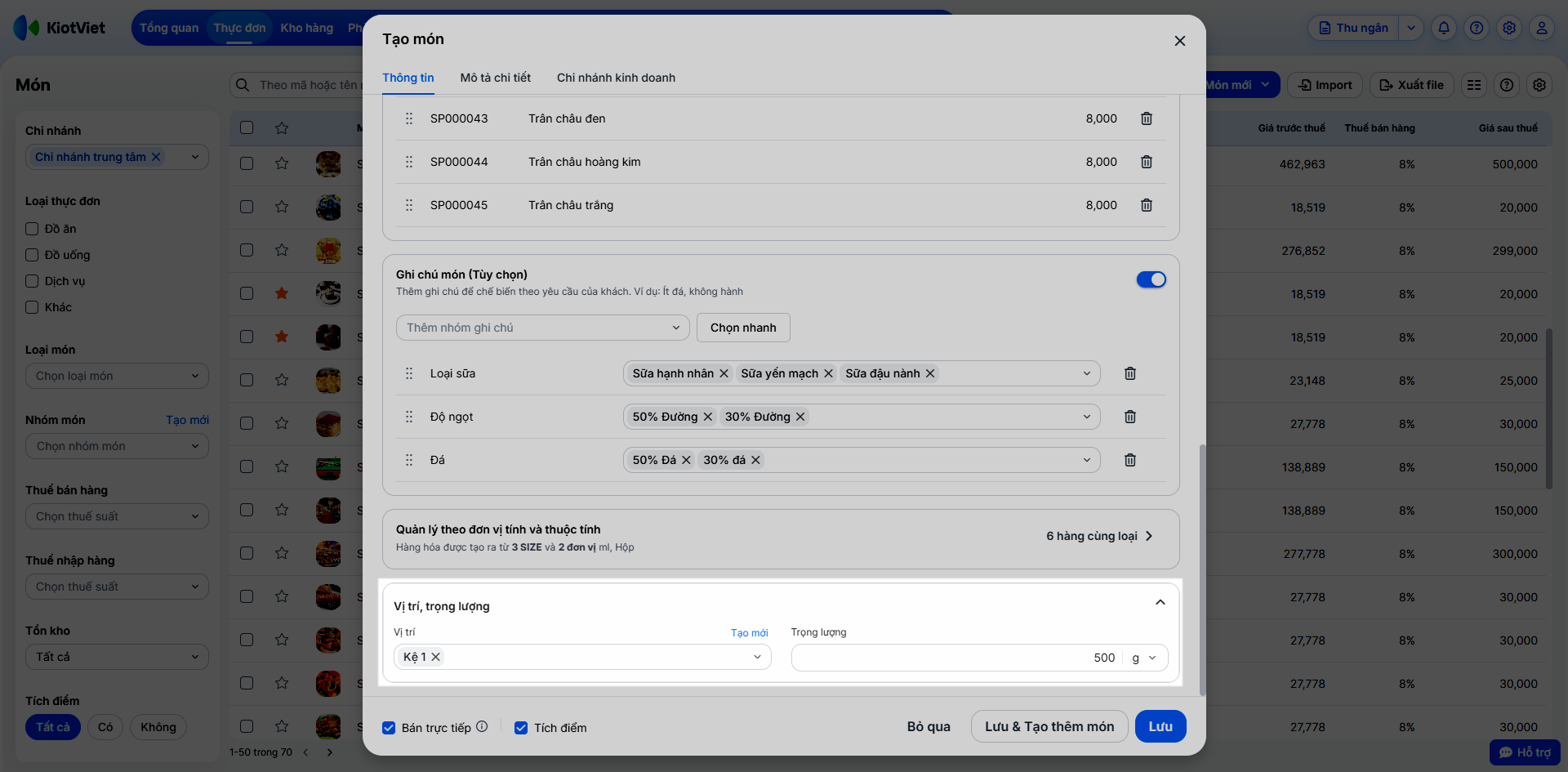Remove the 50% Đá tag
Screen dimensions: 1568x772
click(x=686, y=460)
